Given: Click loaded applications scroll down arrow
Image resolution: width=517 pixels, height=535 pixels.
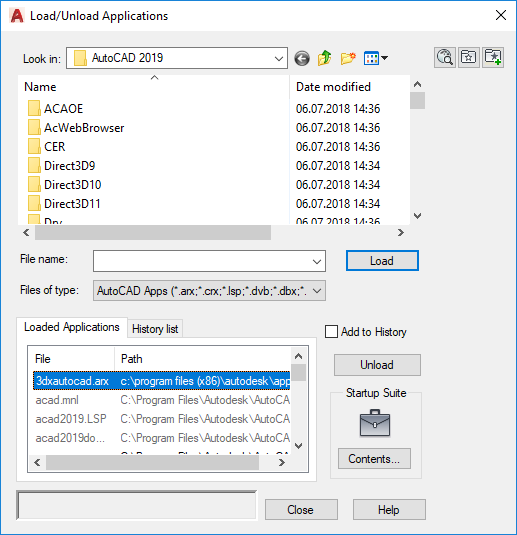Looking at the screenshot, I should (298, 446).
